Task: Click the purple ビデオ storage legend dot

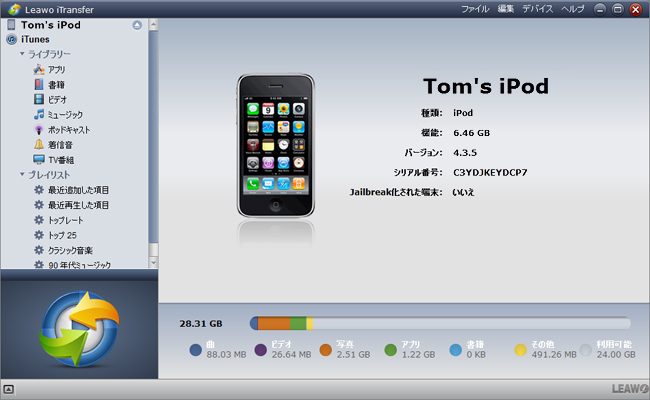Action: (260, 350)
